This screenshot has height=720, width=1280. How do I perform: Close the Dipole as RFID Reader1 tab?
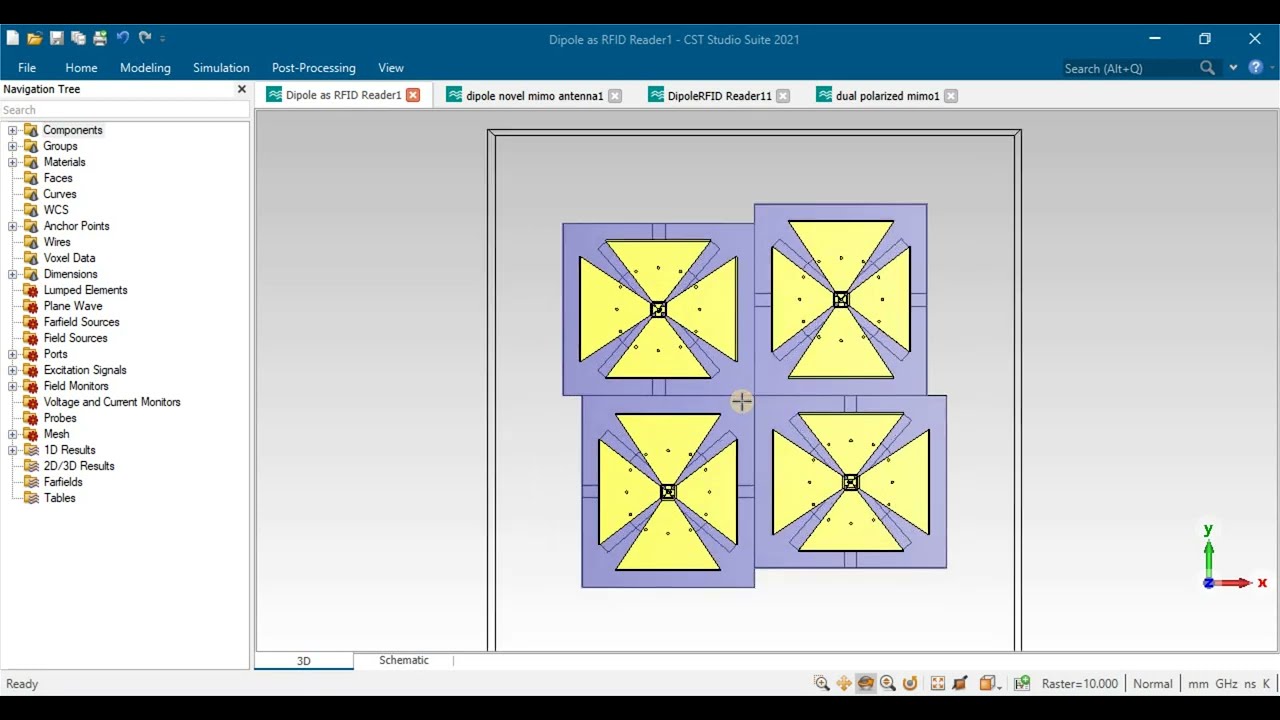[x=413, y=95]
